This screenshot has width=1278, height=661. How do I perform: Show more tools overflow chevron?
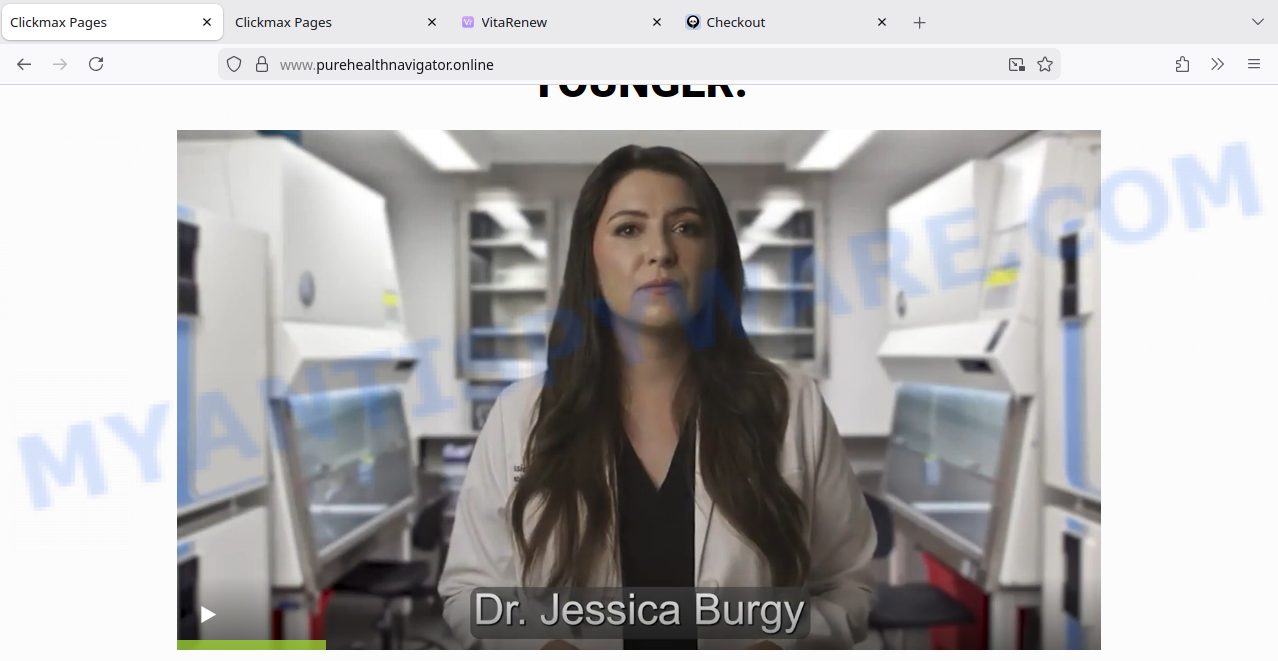(x=1217, y=64)
